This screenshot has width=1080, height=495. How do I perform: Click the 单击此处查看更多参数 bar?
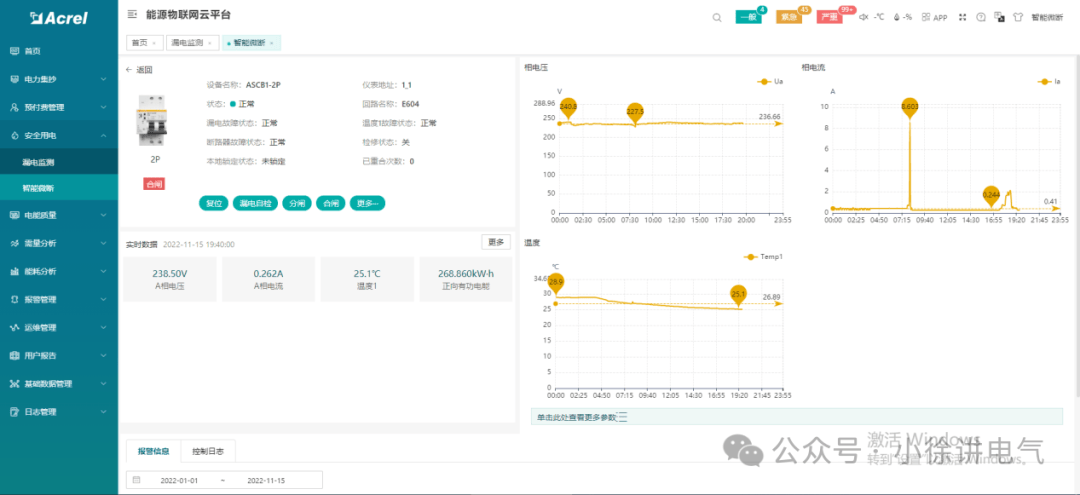click(797, 417)
